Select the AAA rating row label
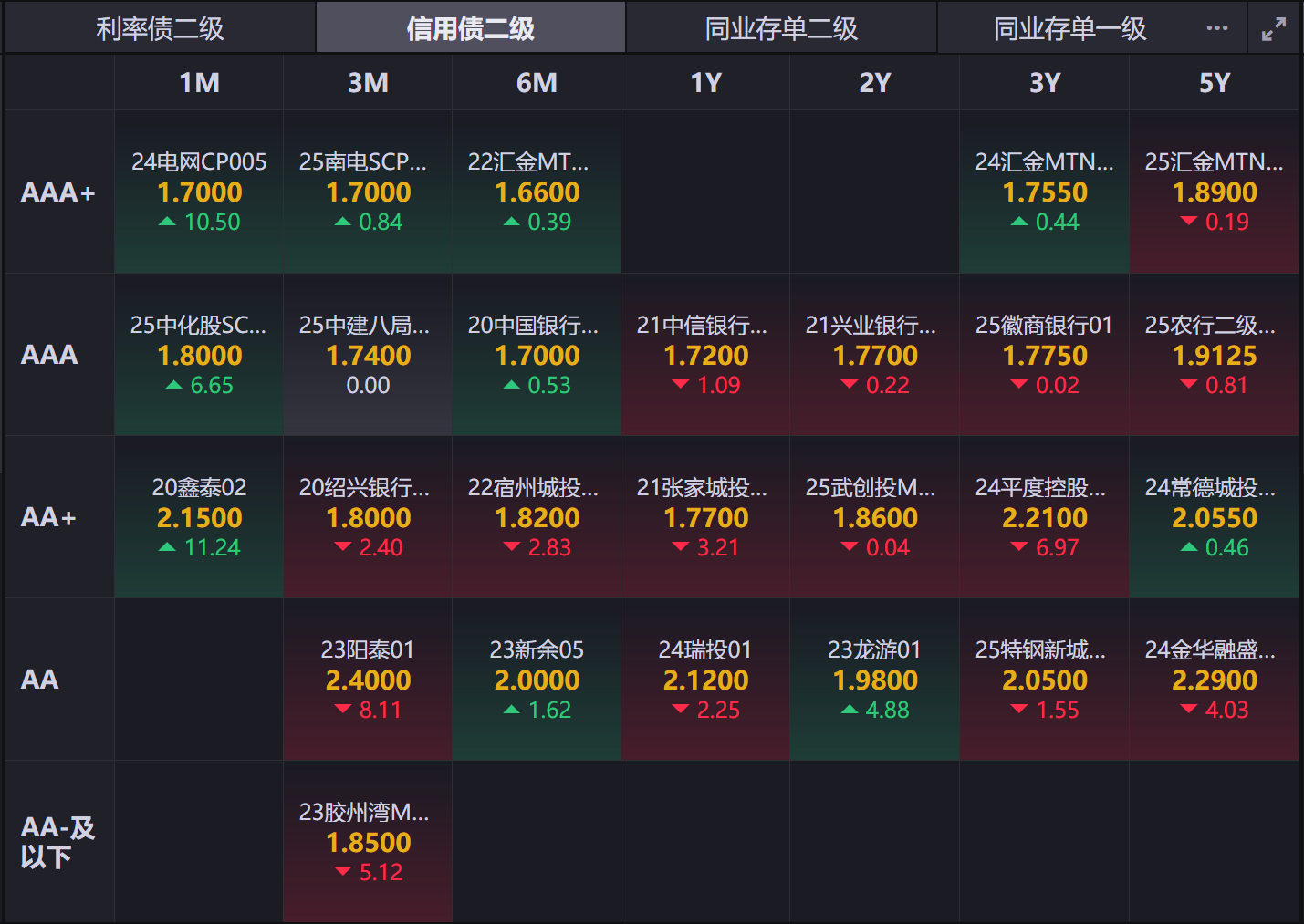 [x=59, y=355]
